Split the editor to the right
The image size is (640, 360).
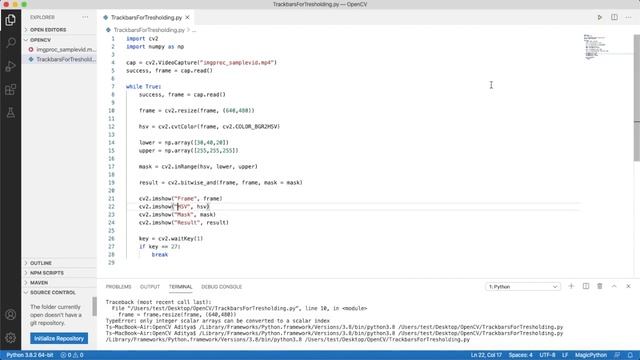coord(614,18)
